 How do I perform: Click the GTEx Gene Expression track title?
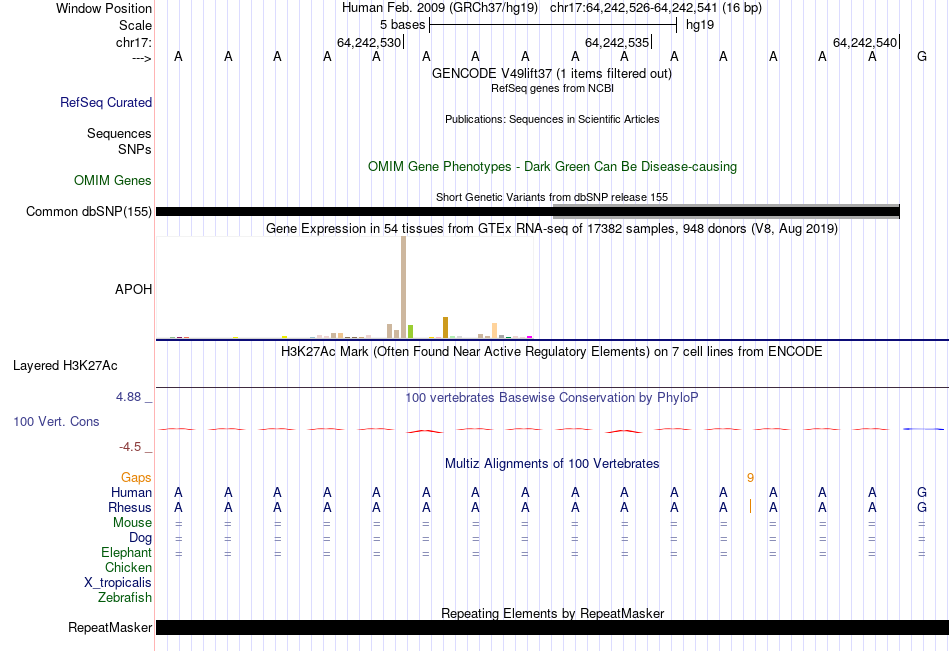[x=552, y=229]
